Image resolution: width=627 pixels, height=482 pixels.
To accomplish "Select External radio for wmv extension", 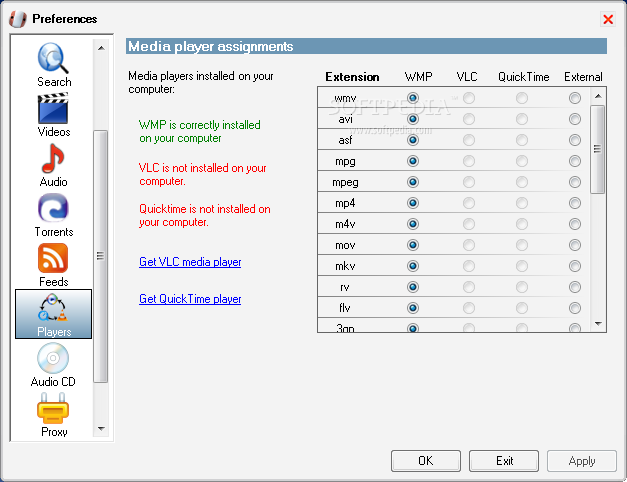I will 575,98.
